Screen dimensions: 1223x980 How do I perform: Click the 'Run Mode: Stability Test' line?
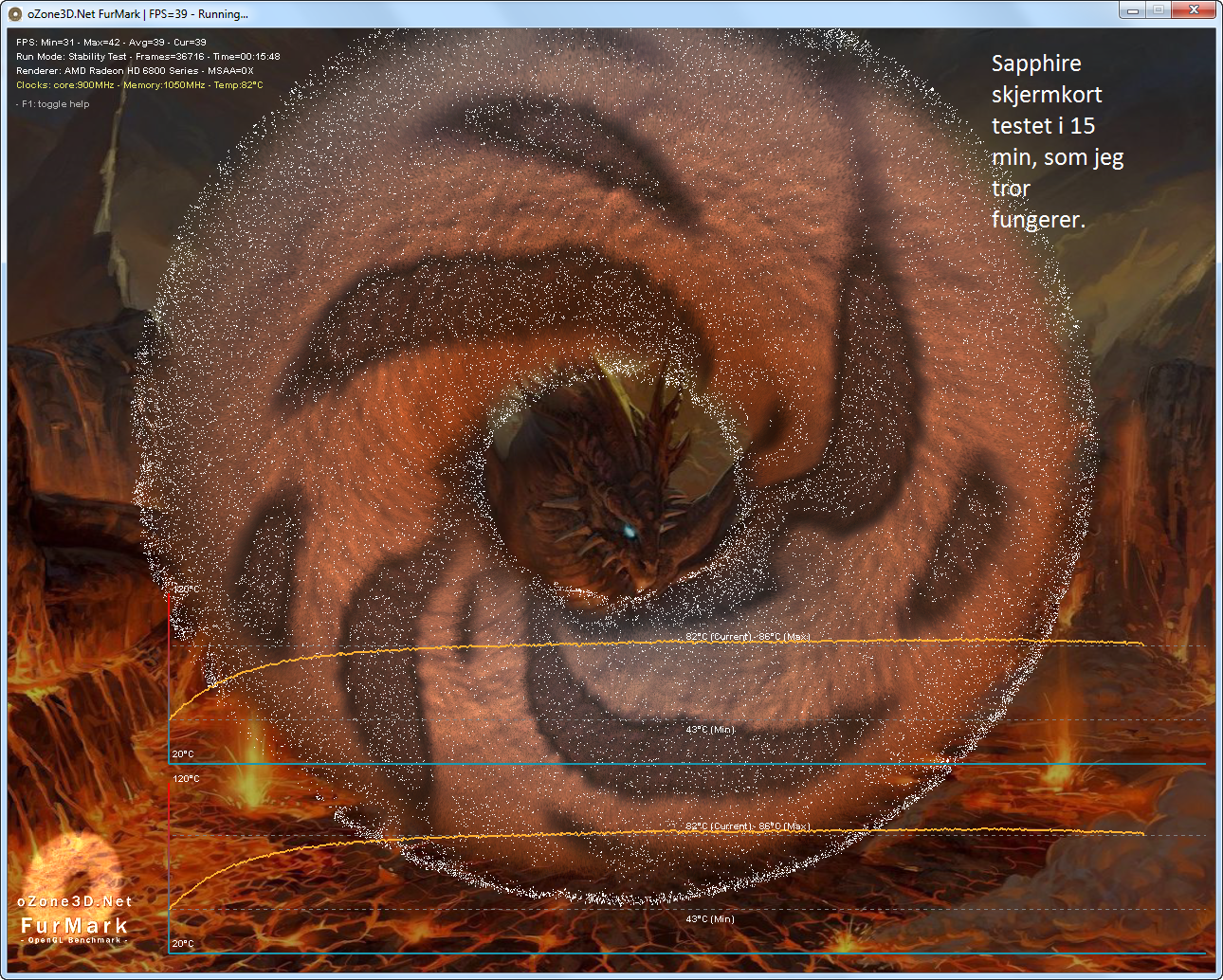tap(148, 57)
